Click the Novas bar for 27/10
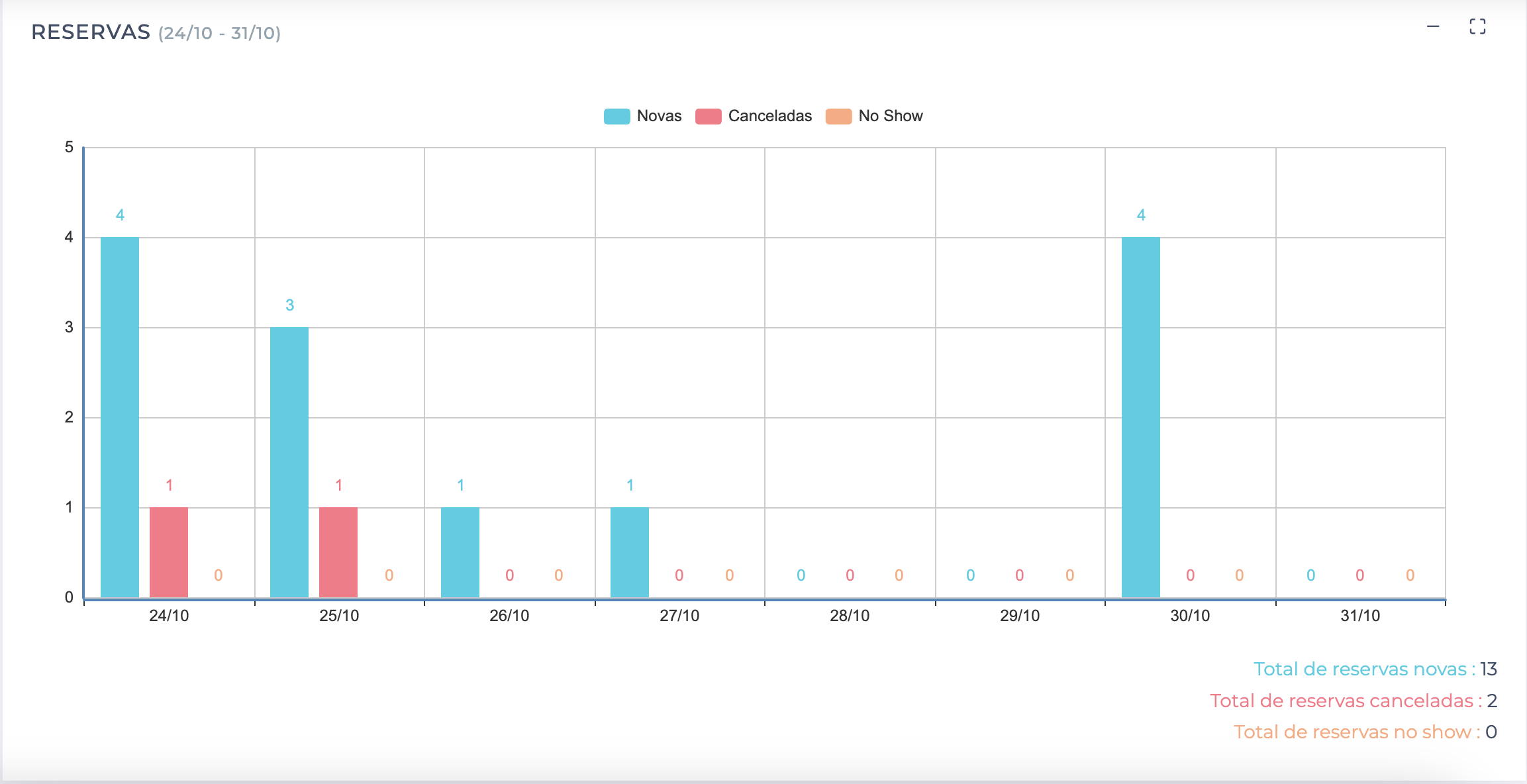The image size is (1527, 784). pos(630,552)
